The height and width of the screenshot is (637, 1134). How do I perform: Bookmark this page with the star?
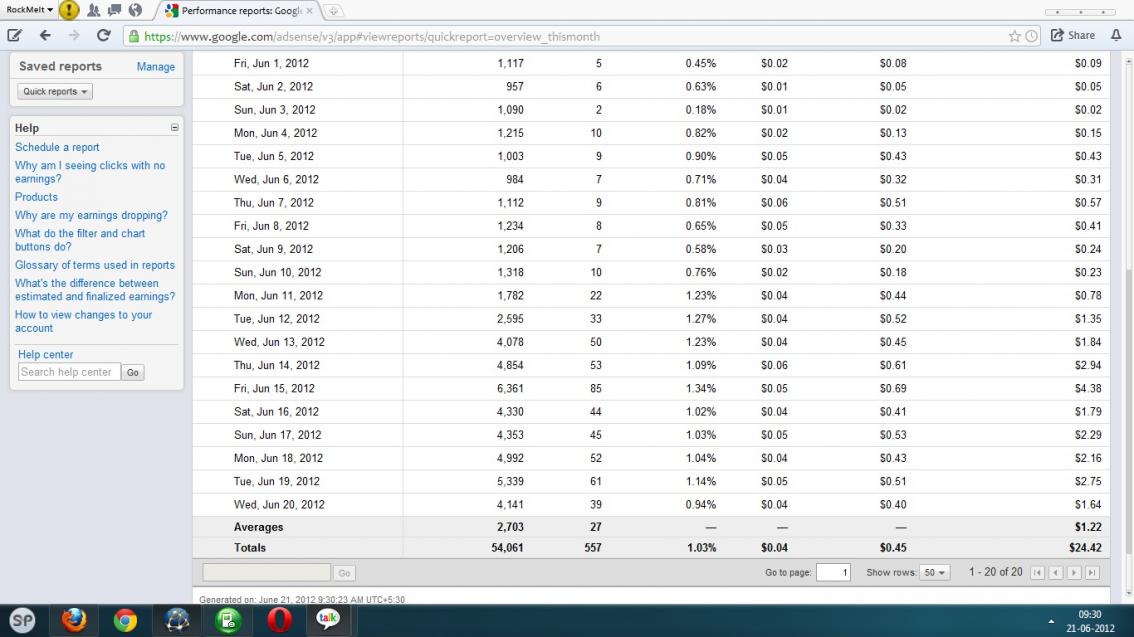point(1015,36)
